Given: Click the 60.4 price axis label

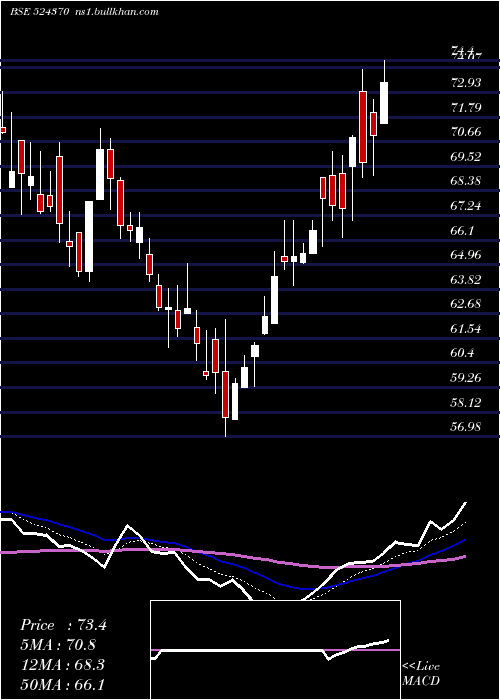Looking at the screenshot, I should (462, 353).
